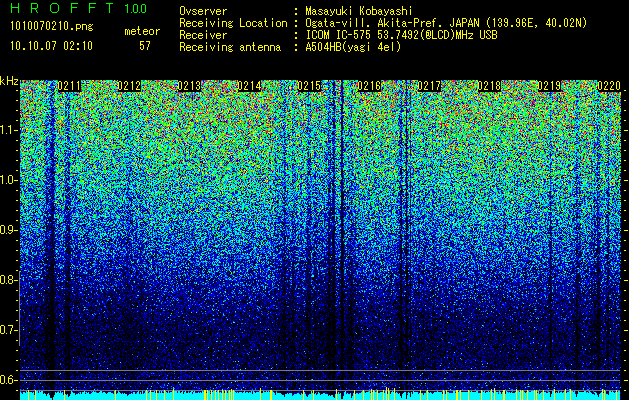Click the 0214 time marker label

(x=249, y=86)
